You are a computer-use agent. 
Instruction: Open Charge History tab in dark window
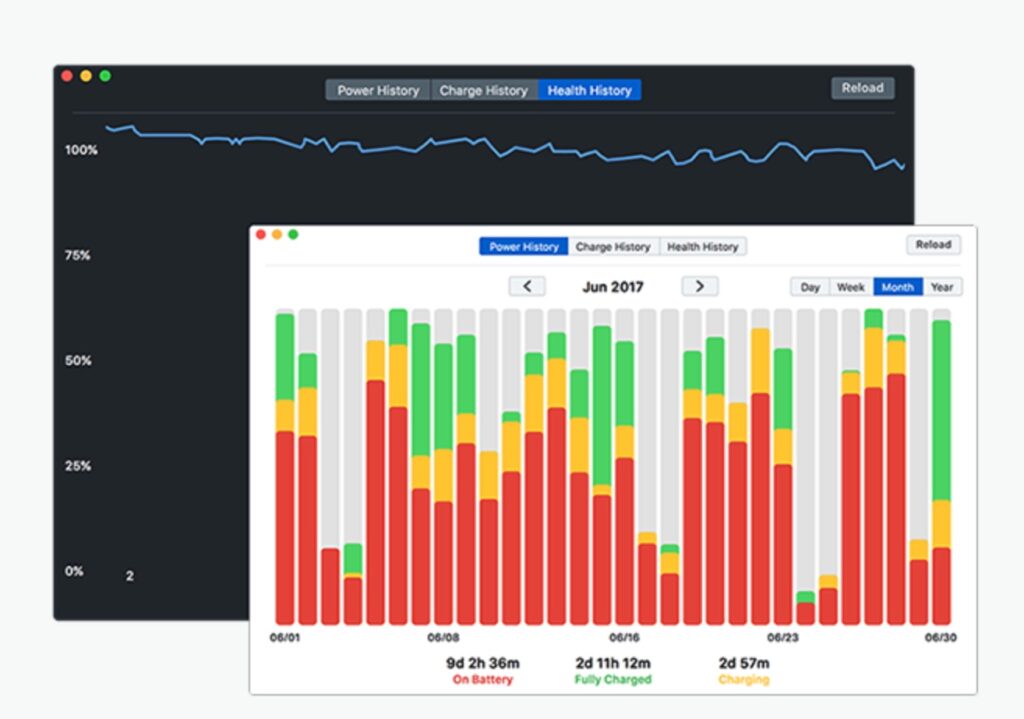(483, 90)
